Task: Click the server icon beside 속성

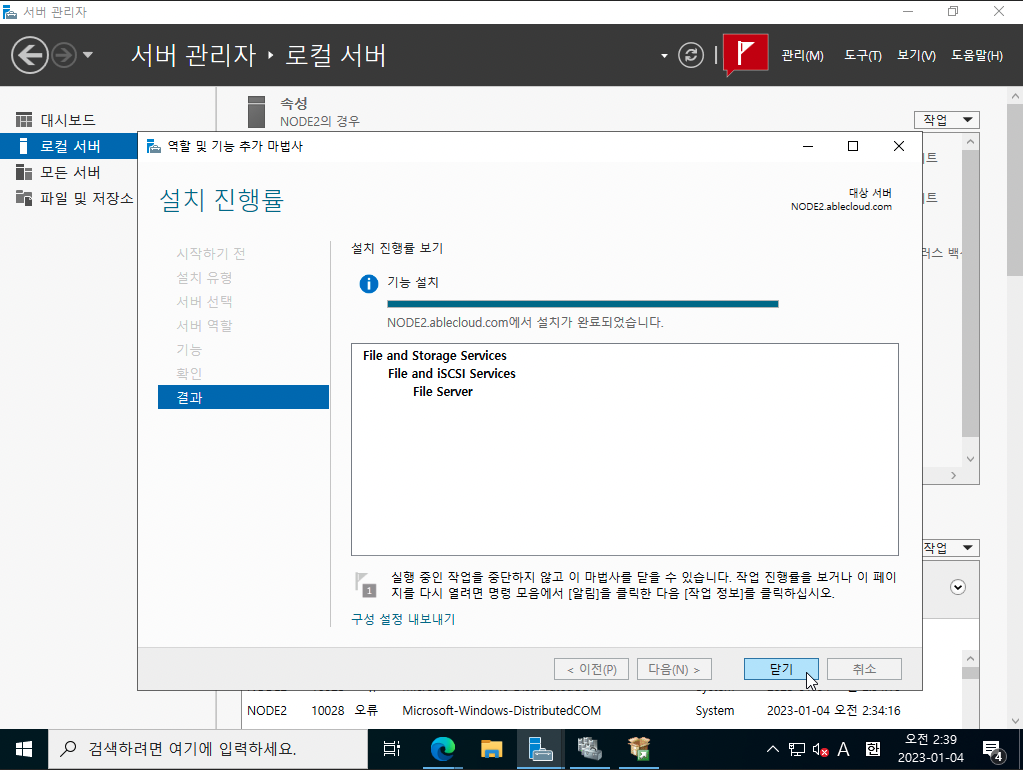Action: point(256,112)
